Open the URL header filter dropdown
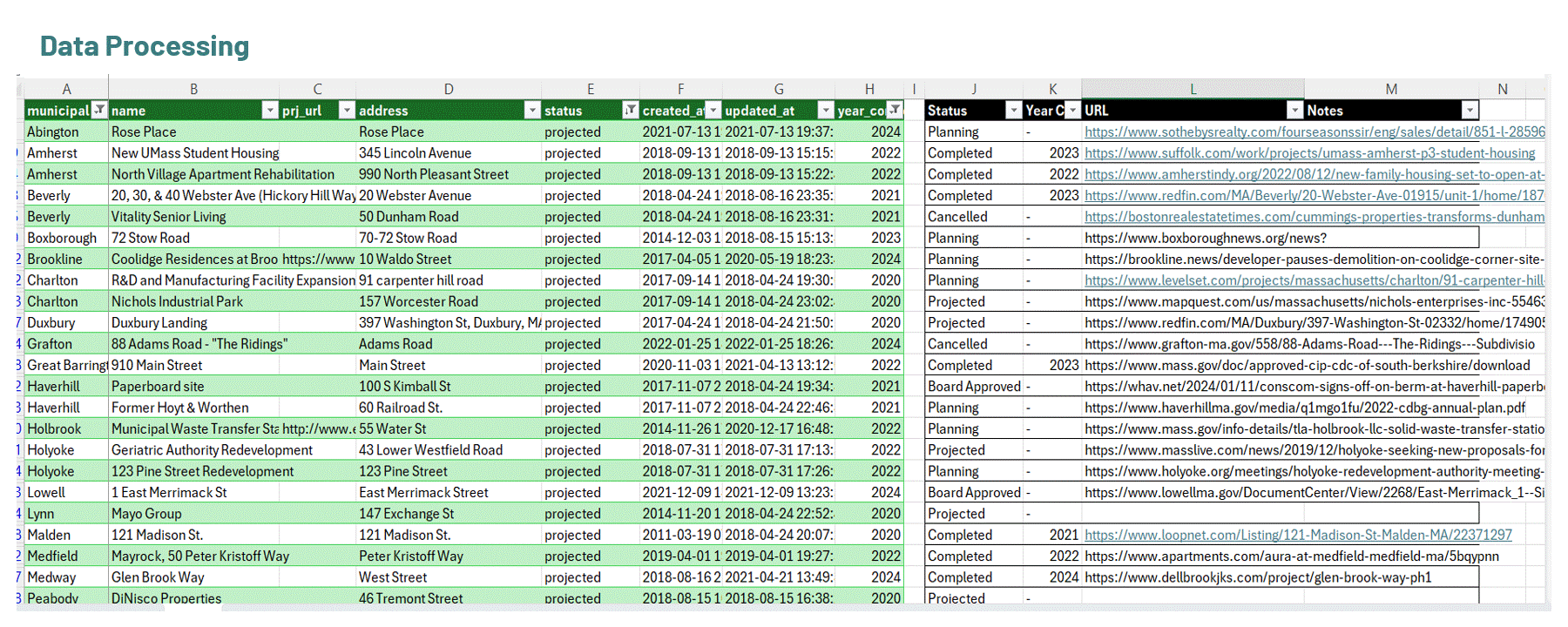 [1295, 111]
